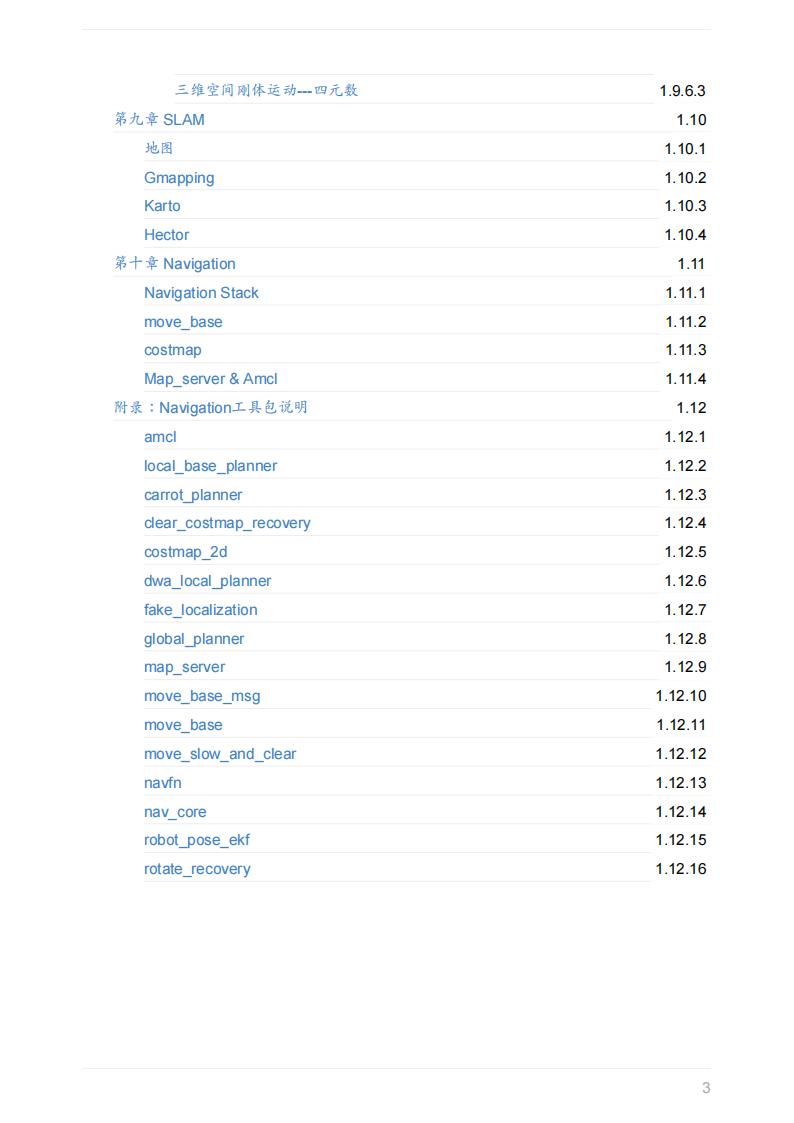Go to fake_localization entry

coord(200,610)
